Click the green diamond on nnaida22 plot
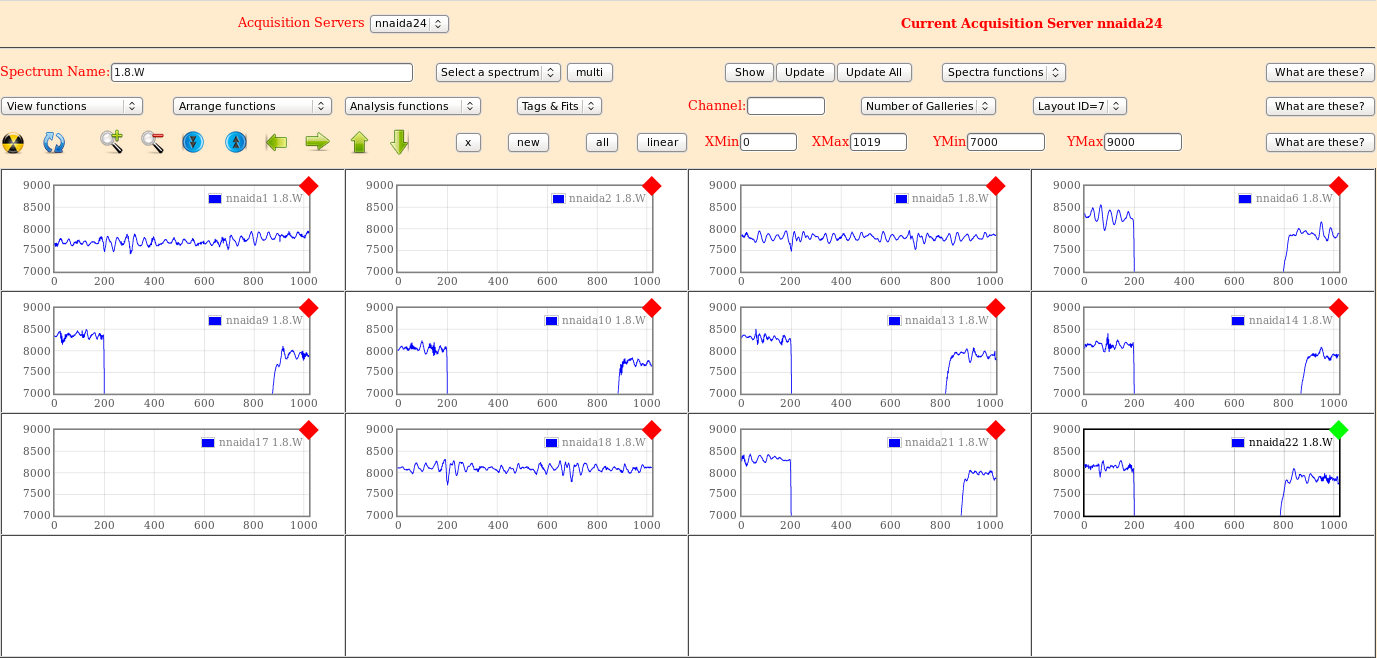 click(1339, 430)
